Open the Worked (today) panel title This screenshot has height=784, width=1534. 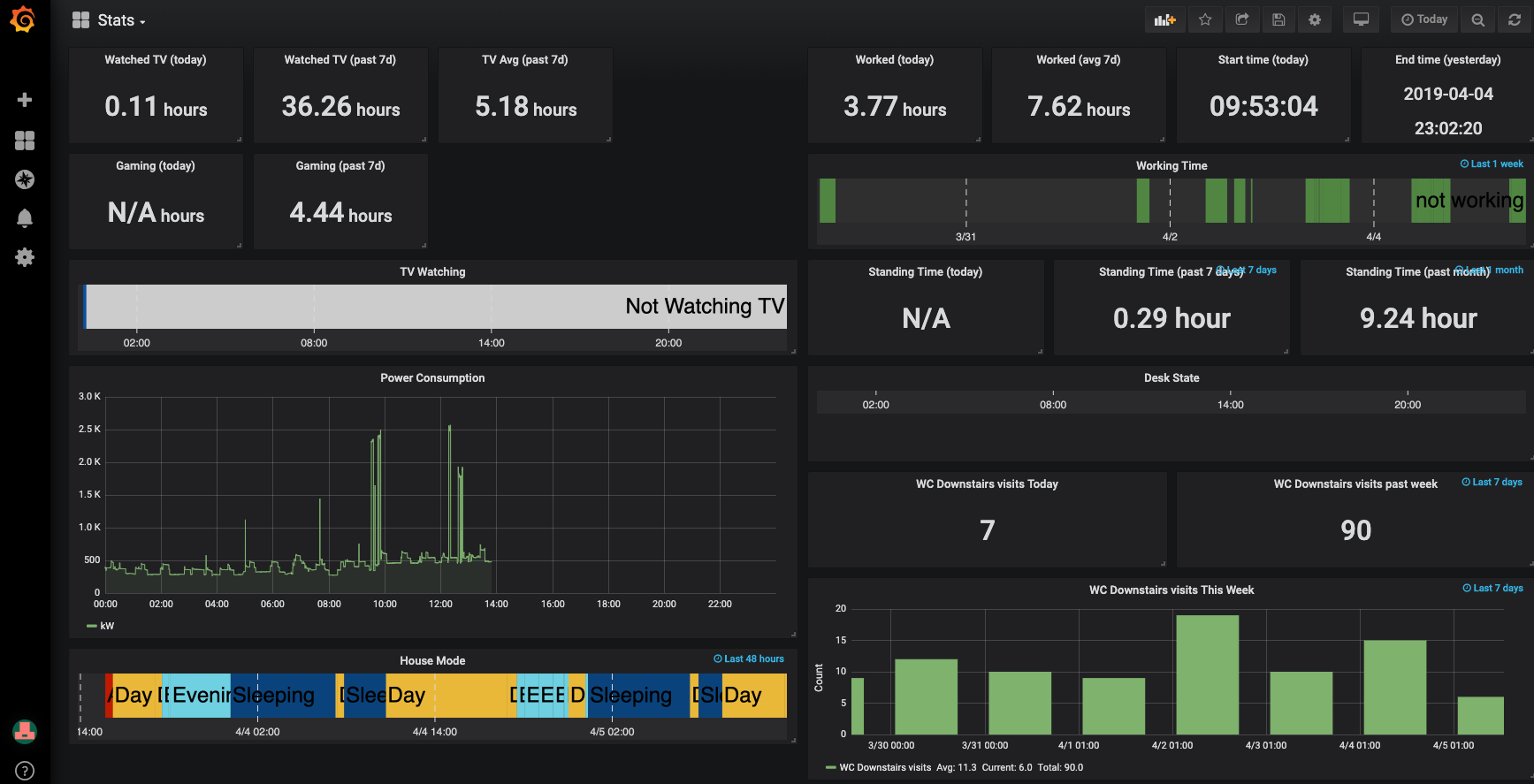tap(895, 60)
